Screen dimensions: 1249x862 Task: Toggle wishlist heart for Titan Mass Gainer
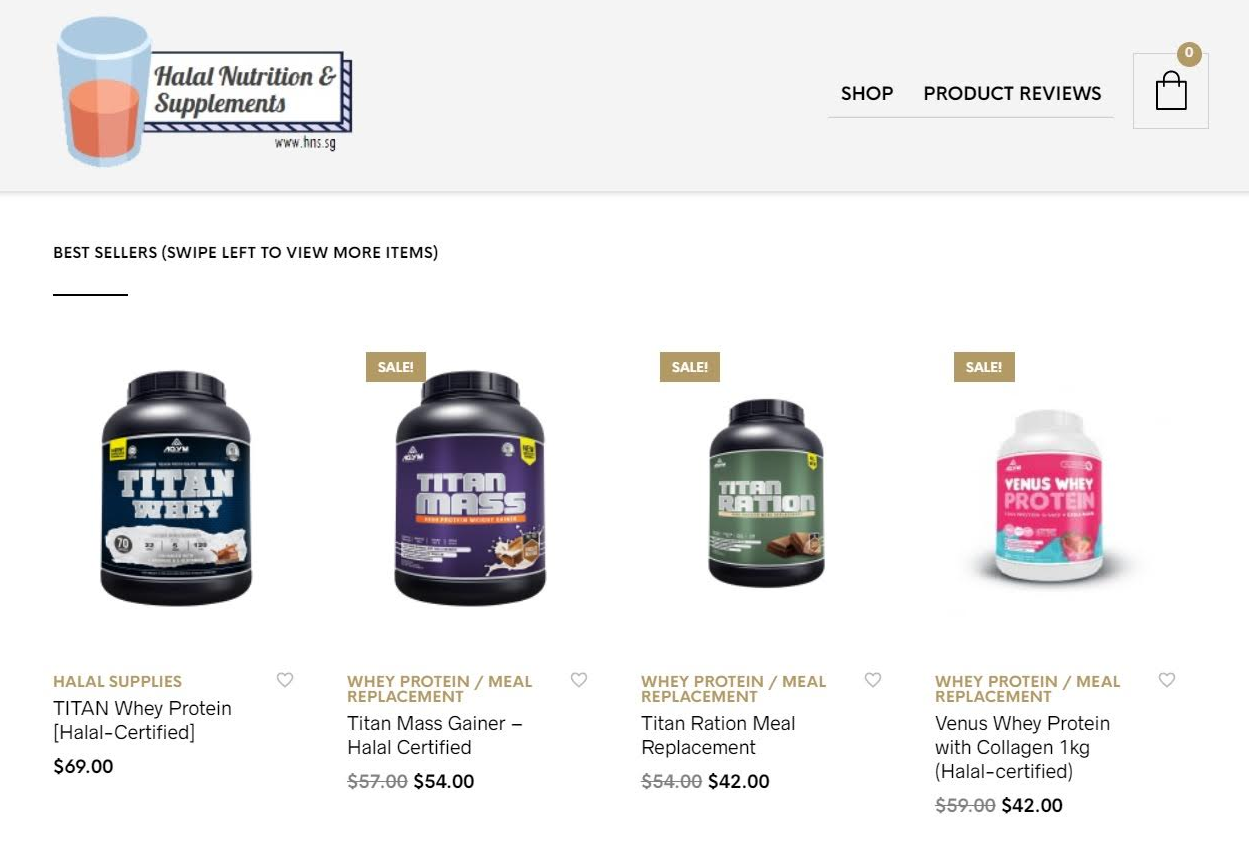579,680
